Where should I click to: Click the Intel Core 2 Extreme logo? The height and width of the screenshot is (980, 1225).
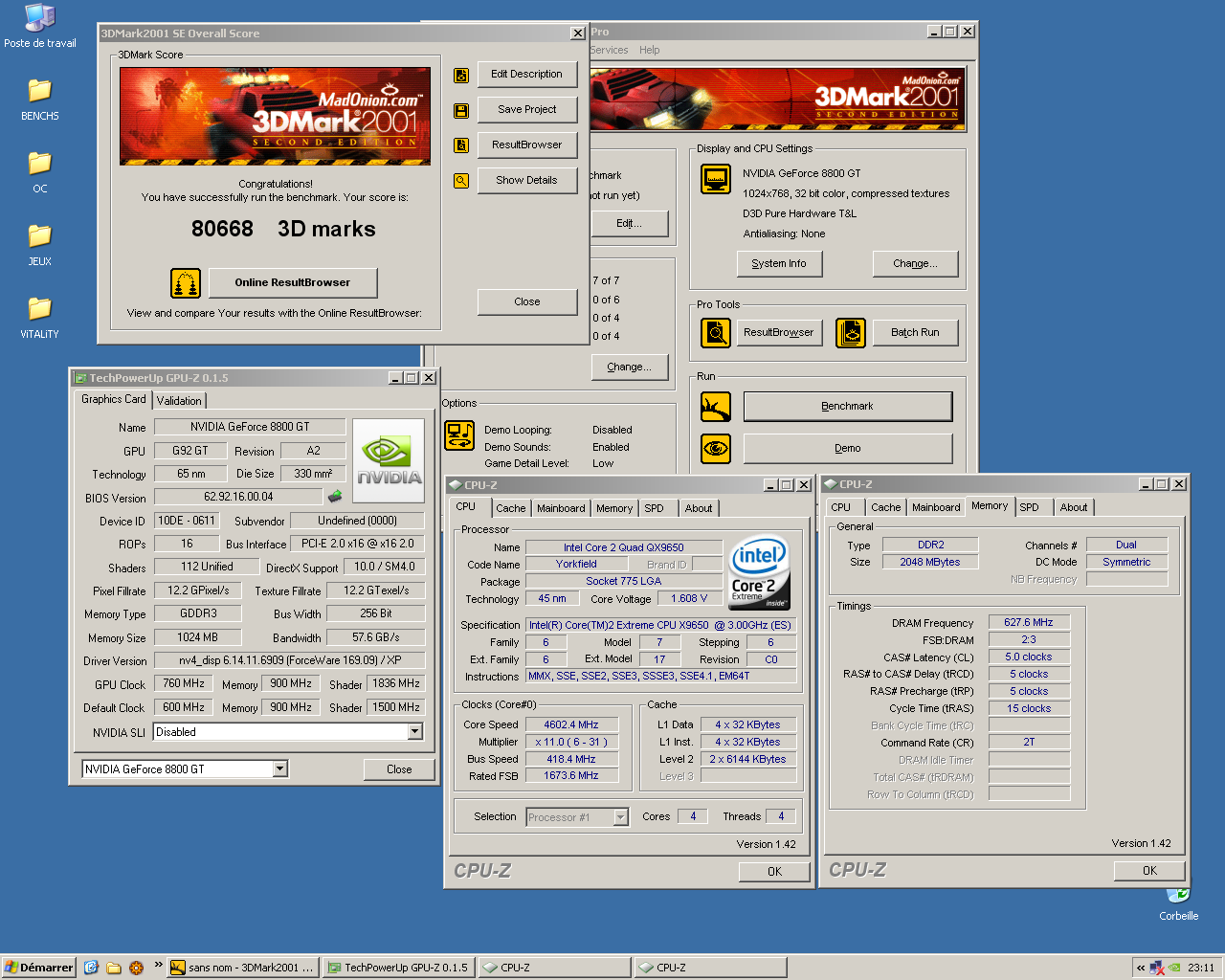pyautogui.click(x=759, y=572)
